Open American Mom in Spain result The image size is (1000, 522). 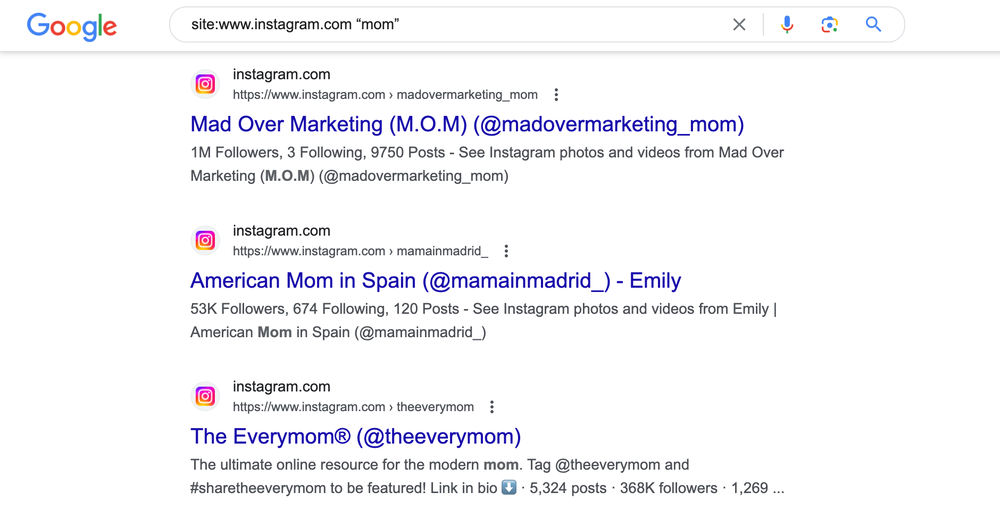coord(436,281)
